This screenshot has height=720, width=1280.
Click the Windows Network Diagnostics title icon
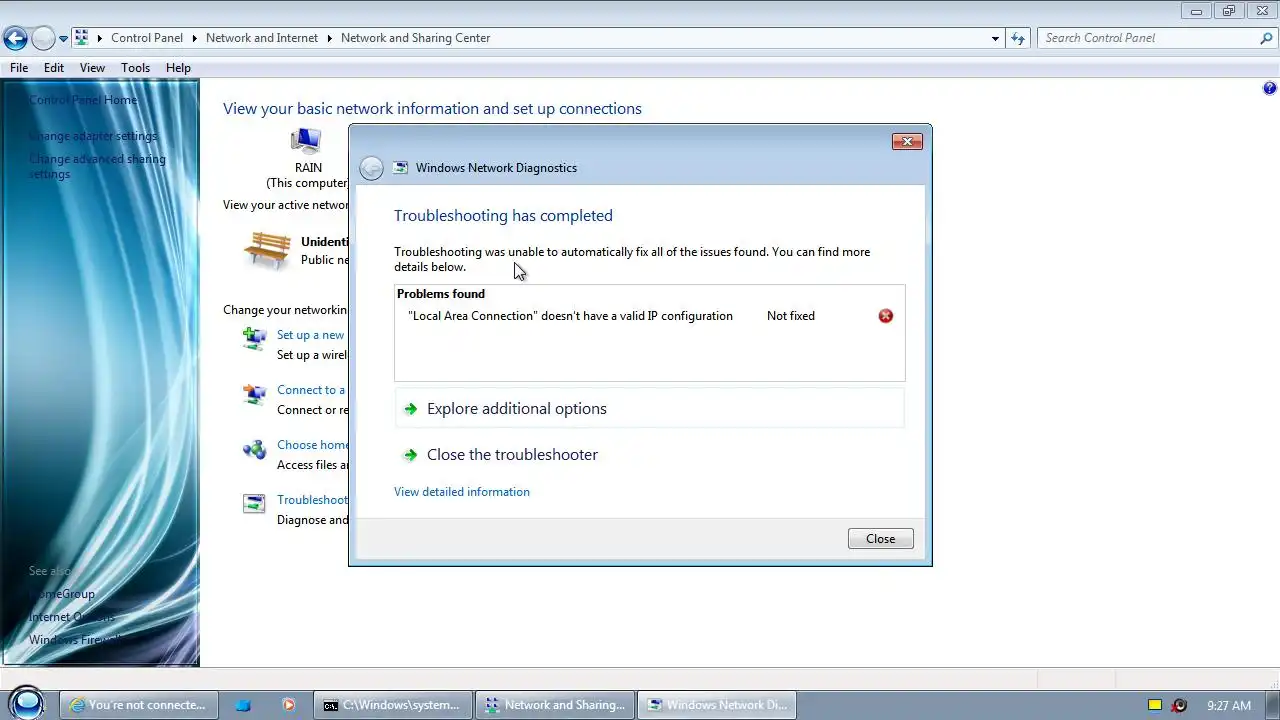[x=401, y=168]
